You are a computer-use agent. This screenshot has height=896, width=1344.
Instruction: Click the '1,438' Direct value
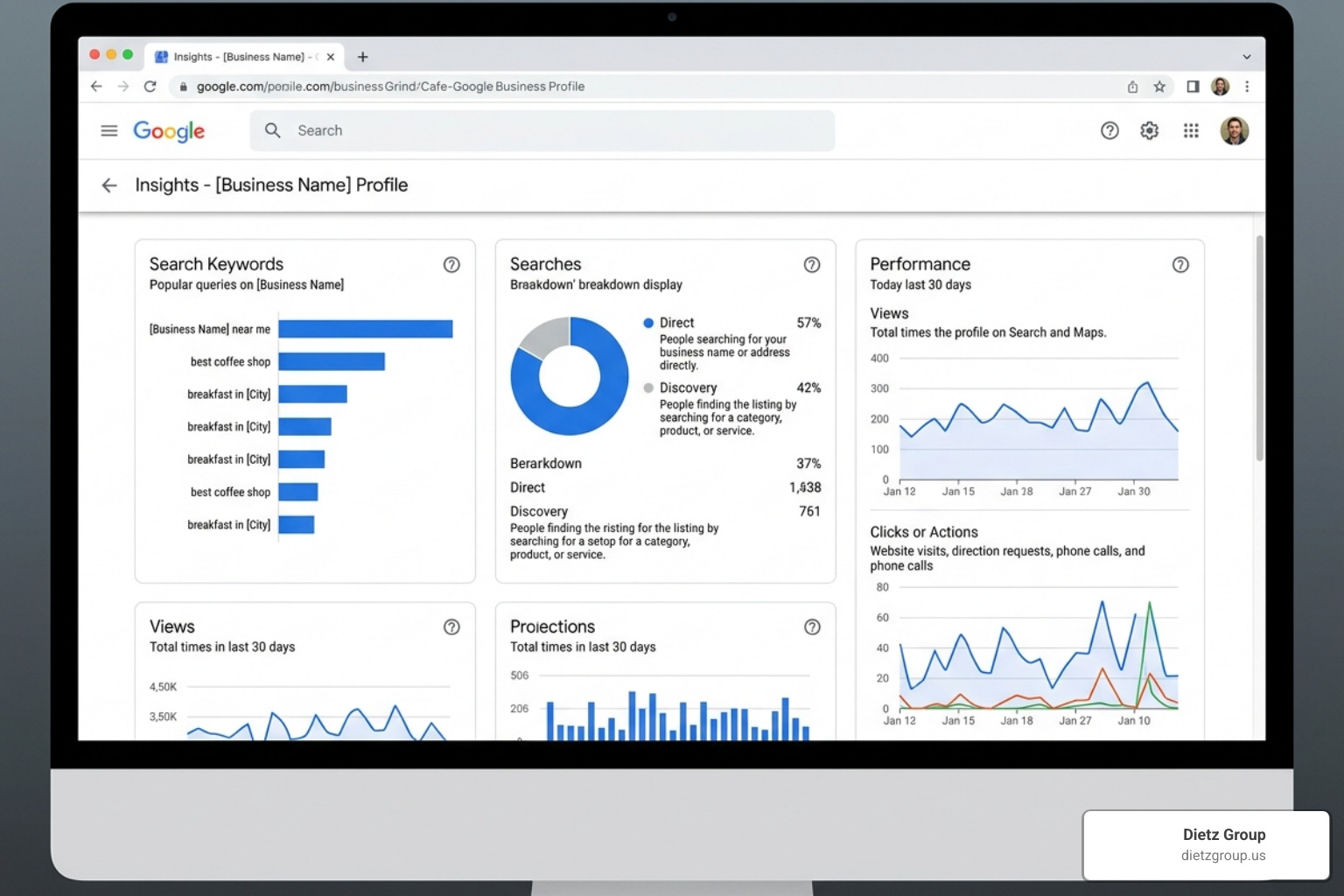click(x=805, y=487)
